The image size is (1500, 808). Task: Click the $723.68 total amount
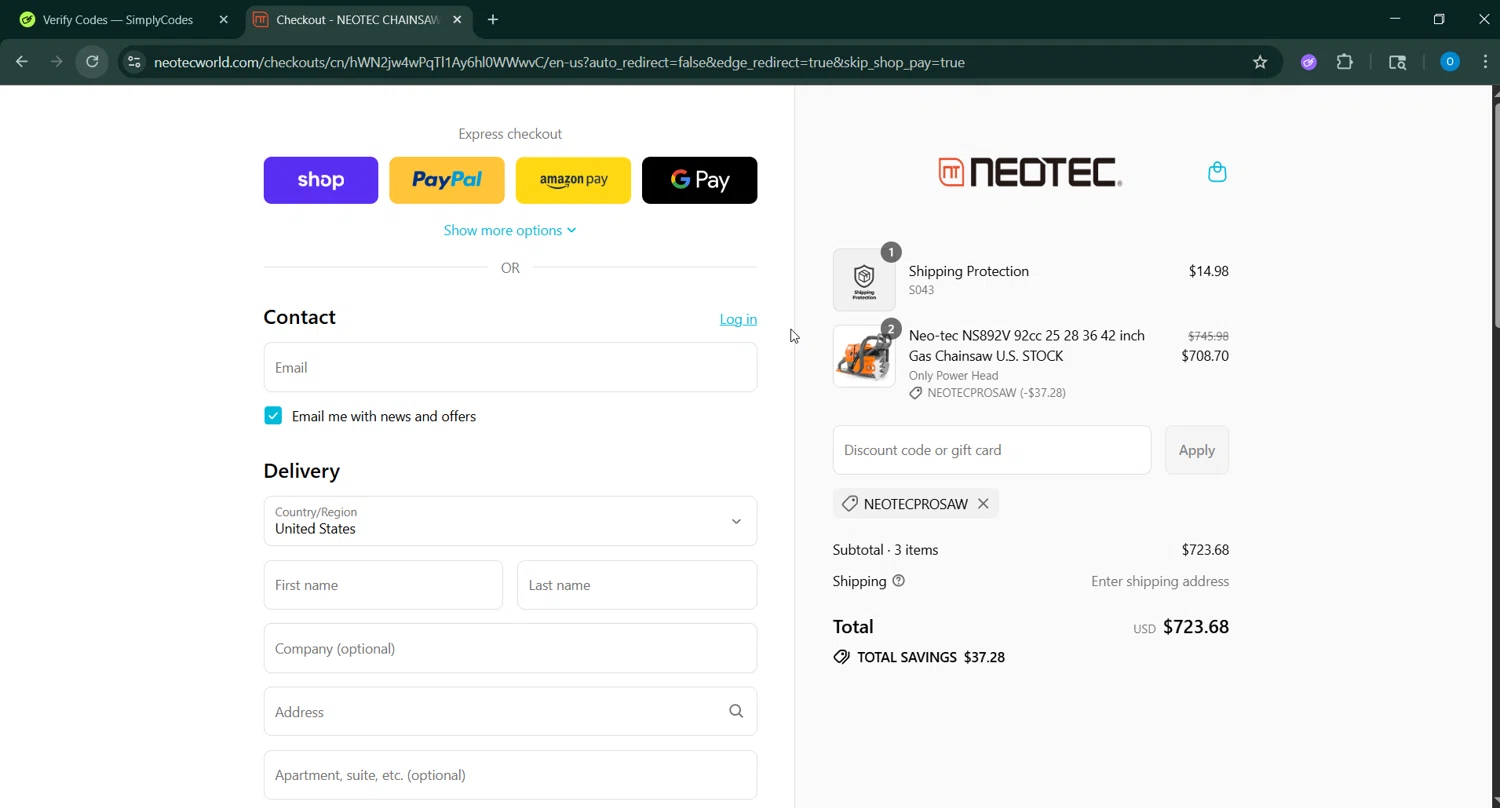(1196, 627)
